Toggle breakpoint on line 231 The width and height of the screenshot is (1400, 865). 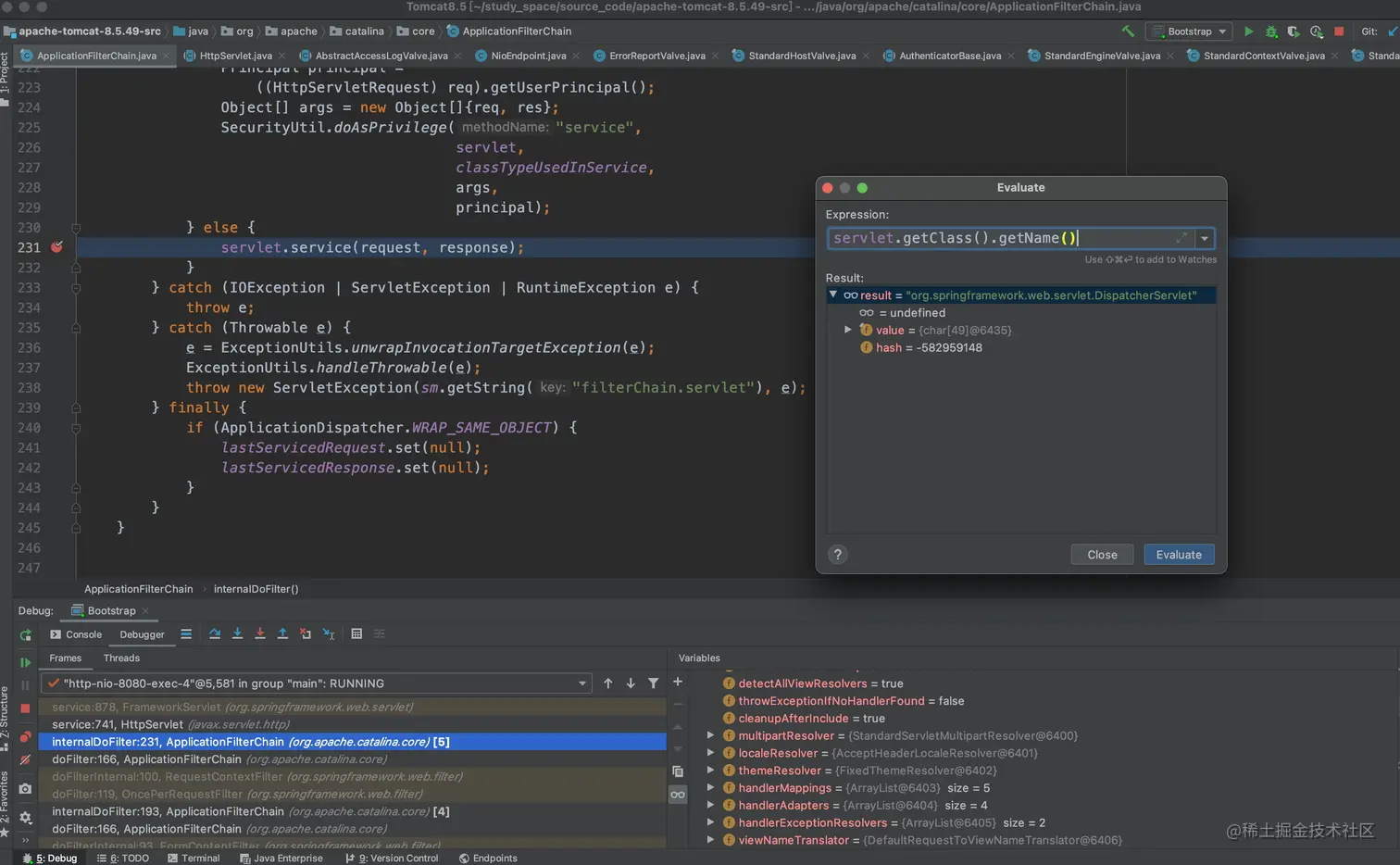pyautogui.click(x=57, y=247)
